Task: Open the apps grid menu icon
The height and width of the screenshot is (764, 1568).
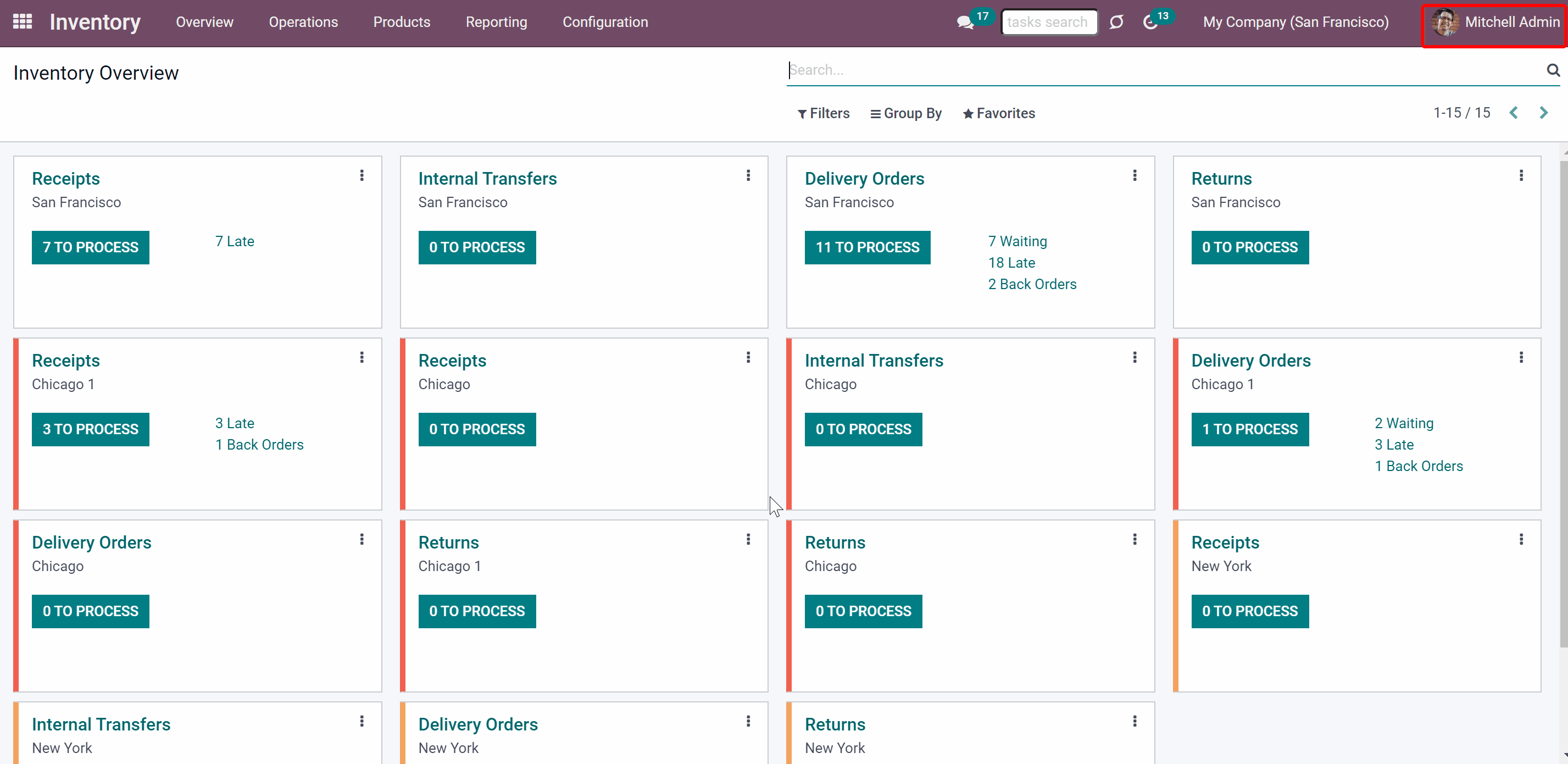Action: 23,22
